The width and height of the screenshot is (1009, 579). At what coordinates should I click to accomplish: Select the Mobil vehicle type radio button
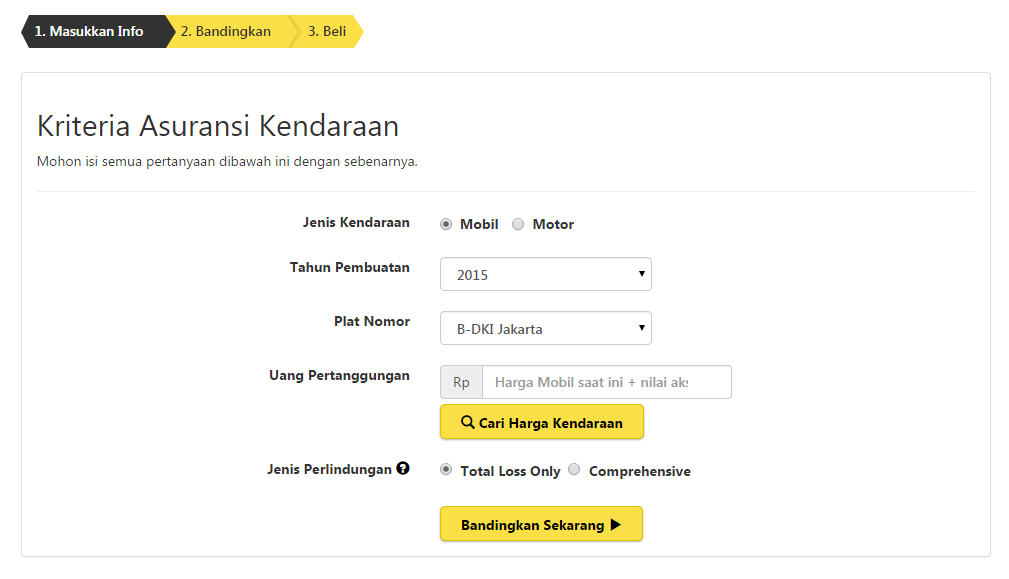[x=446, y=224]
